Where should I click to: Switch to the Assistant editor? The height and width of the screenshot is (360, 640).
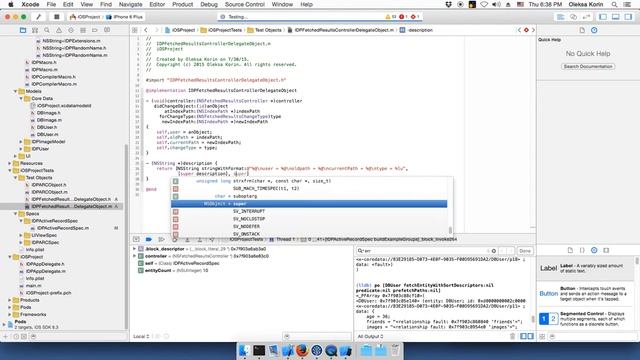pos(573,17)
